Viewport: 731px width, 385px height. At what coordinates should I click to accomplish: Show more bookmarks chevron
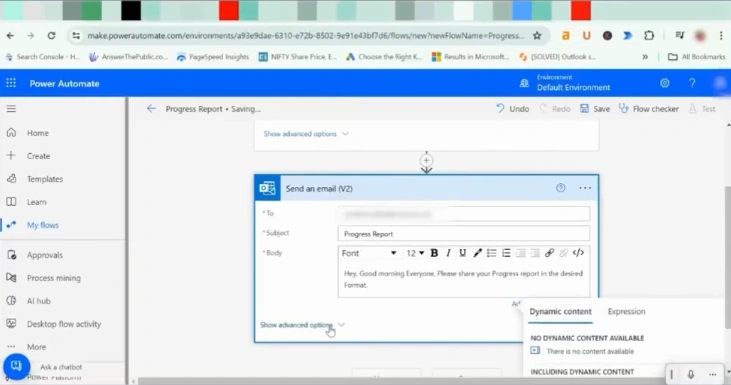pos(645,56)
